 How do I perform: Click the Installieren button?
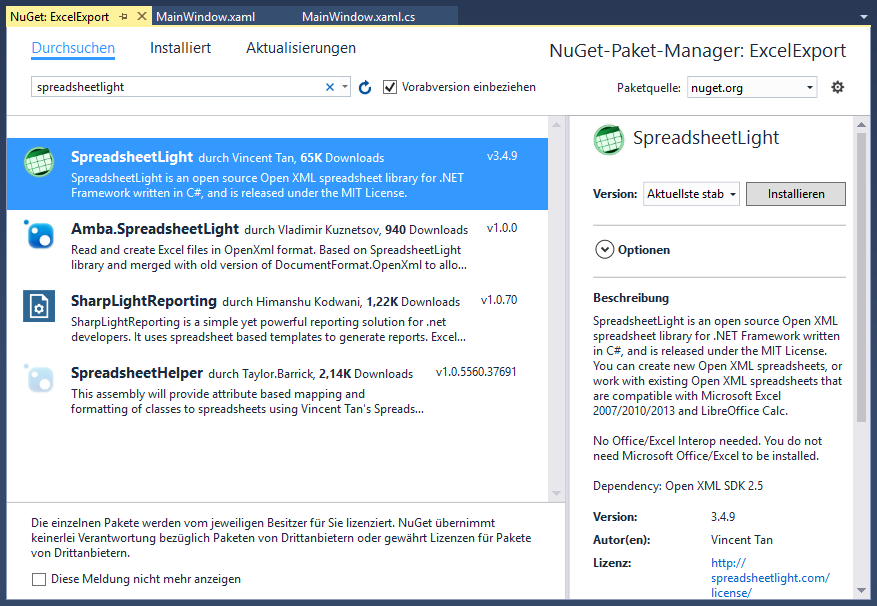(x=795, y=194)
